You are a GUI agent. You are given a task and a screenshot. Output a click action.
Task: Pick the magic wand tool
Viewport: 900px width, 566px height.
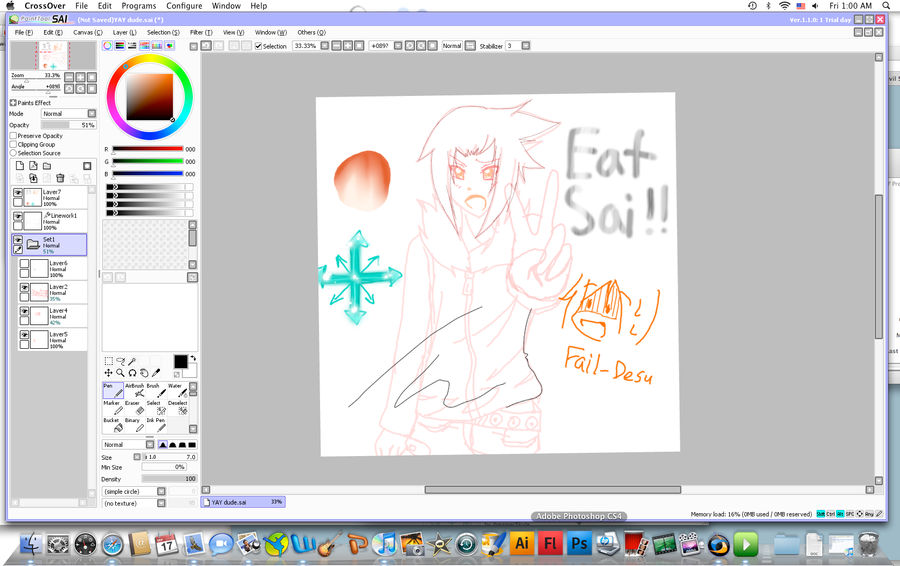[132, 361]
